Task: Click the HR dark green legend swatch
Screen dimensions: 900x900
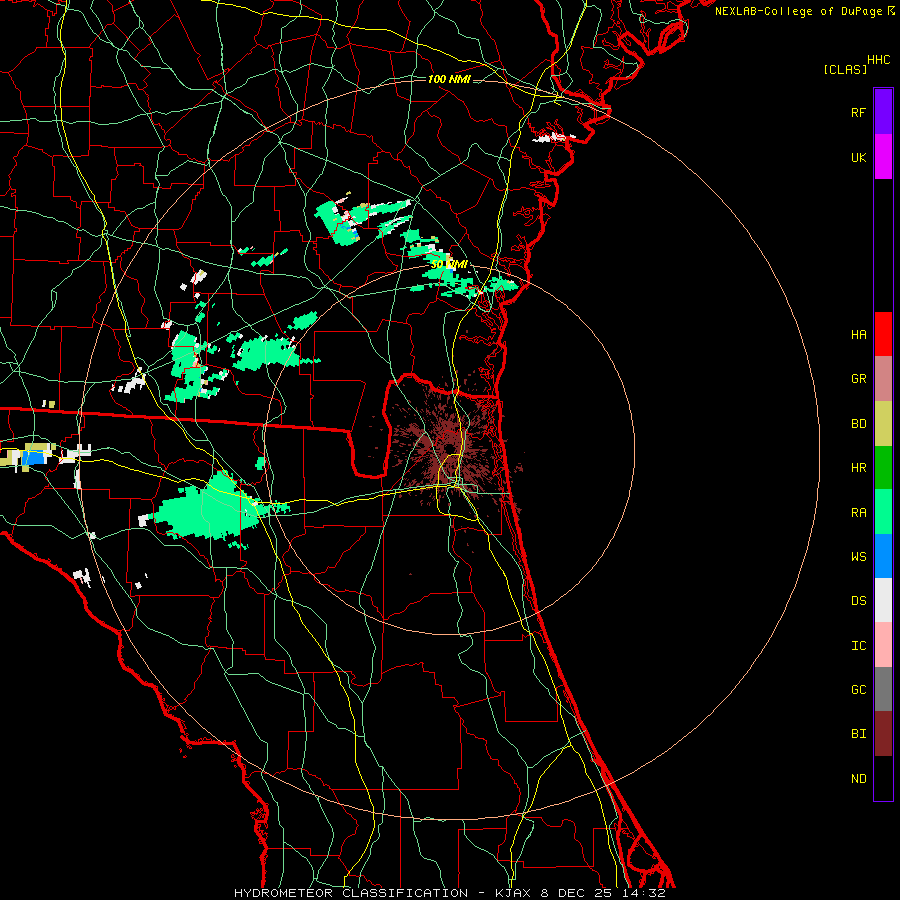Action: [x=883, y=468]
